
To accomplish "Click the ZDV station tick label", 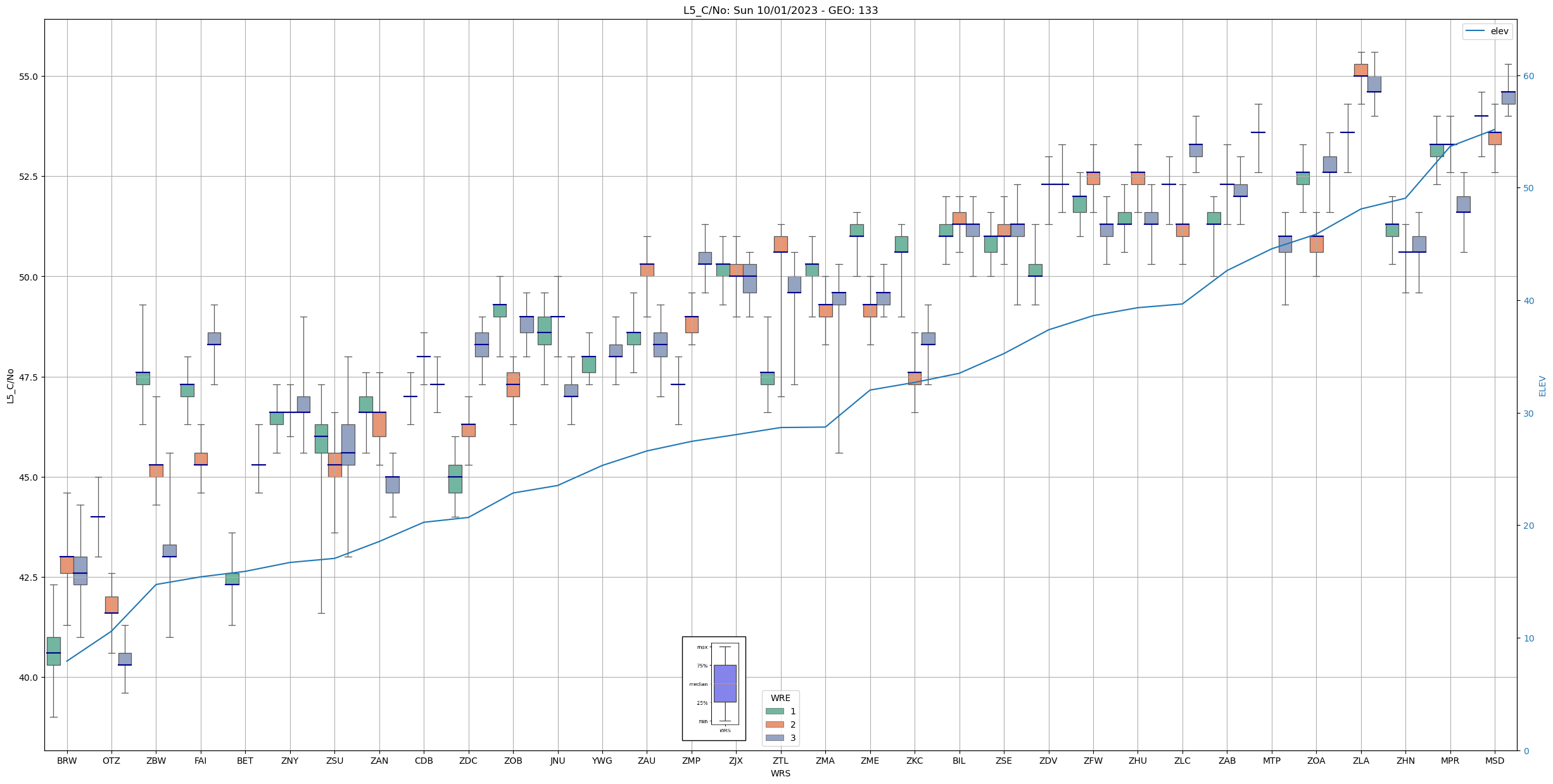I will click(1048, 761).
